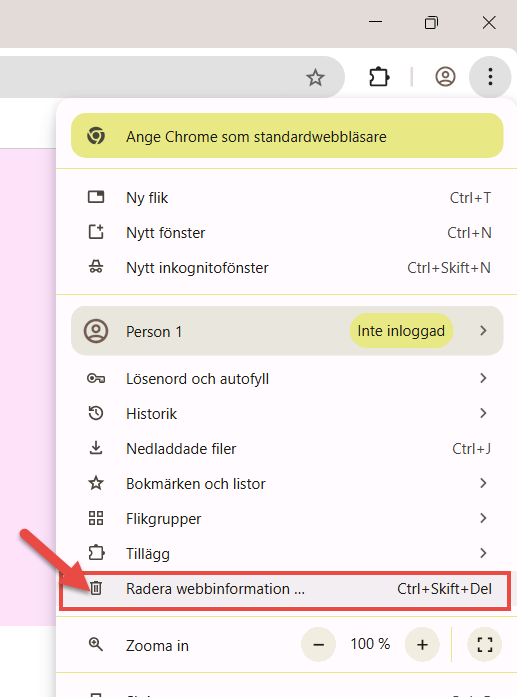
Task: Open the Person 1 profile row
Action: click(x=287, y=331)
